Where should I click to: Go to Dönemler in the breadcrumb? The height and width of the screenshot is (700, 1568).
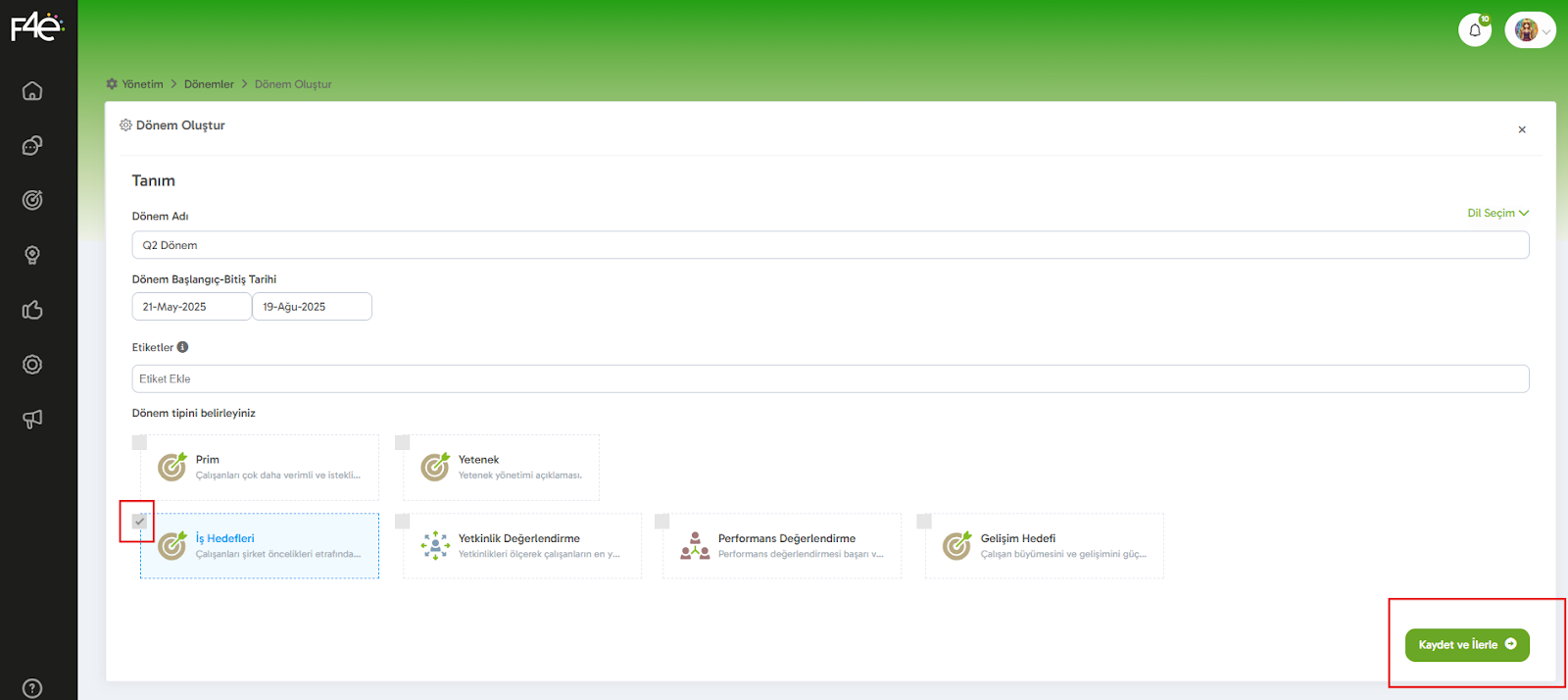[209, 84]
